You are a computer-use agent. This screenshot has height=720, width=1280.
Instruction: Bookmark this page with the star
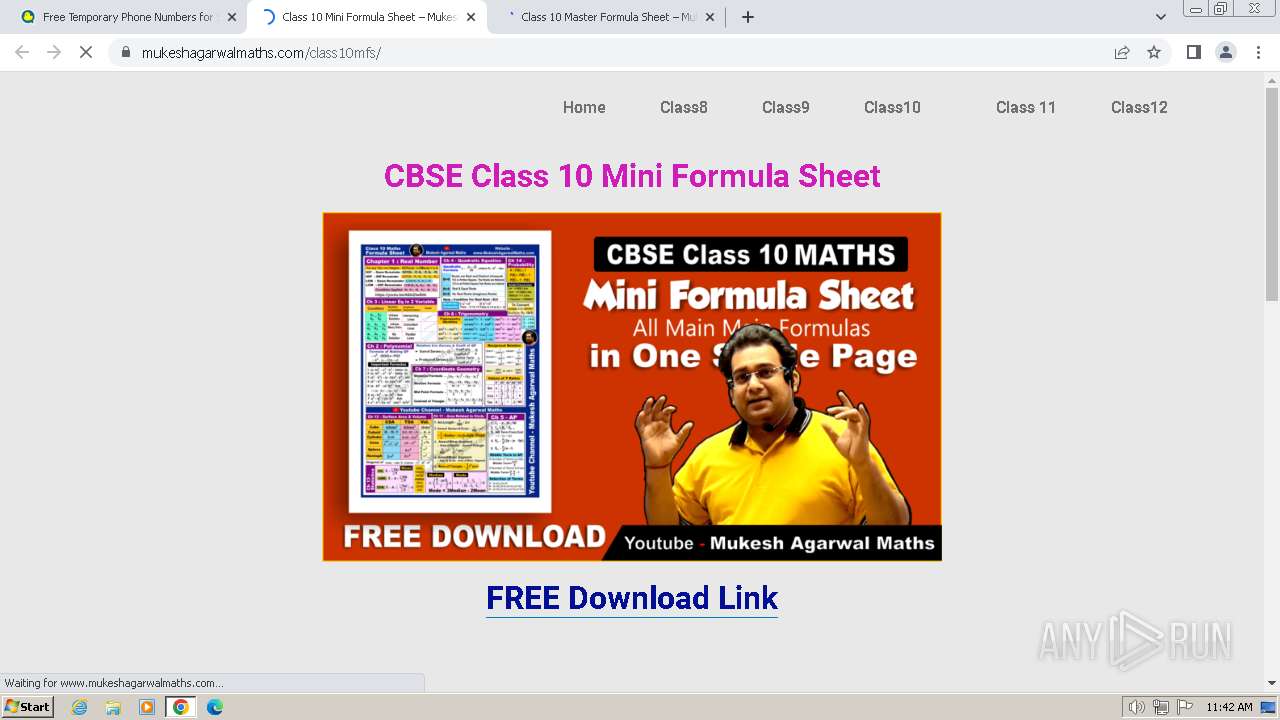pos(1154,52)
